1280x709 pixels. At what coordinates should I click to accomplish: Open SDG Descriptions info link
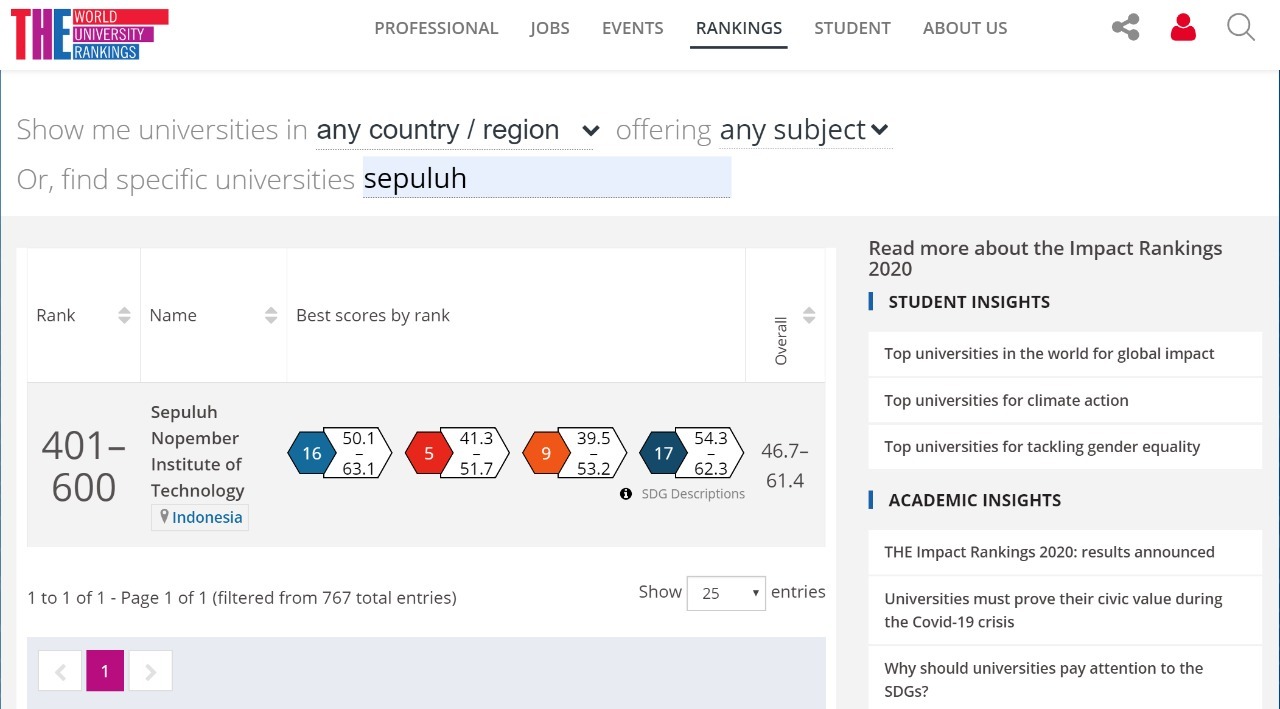[683, 494]
